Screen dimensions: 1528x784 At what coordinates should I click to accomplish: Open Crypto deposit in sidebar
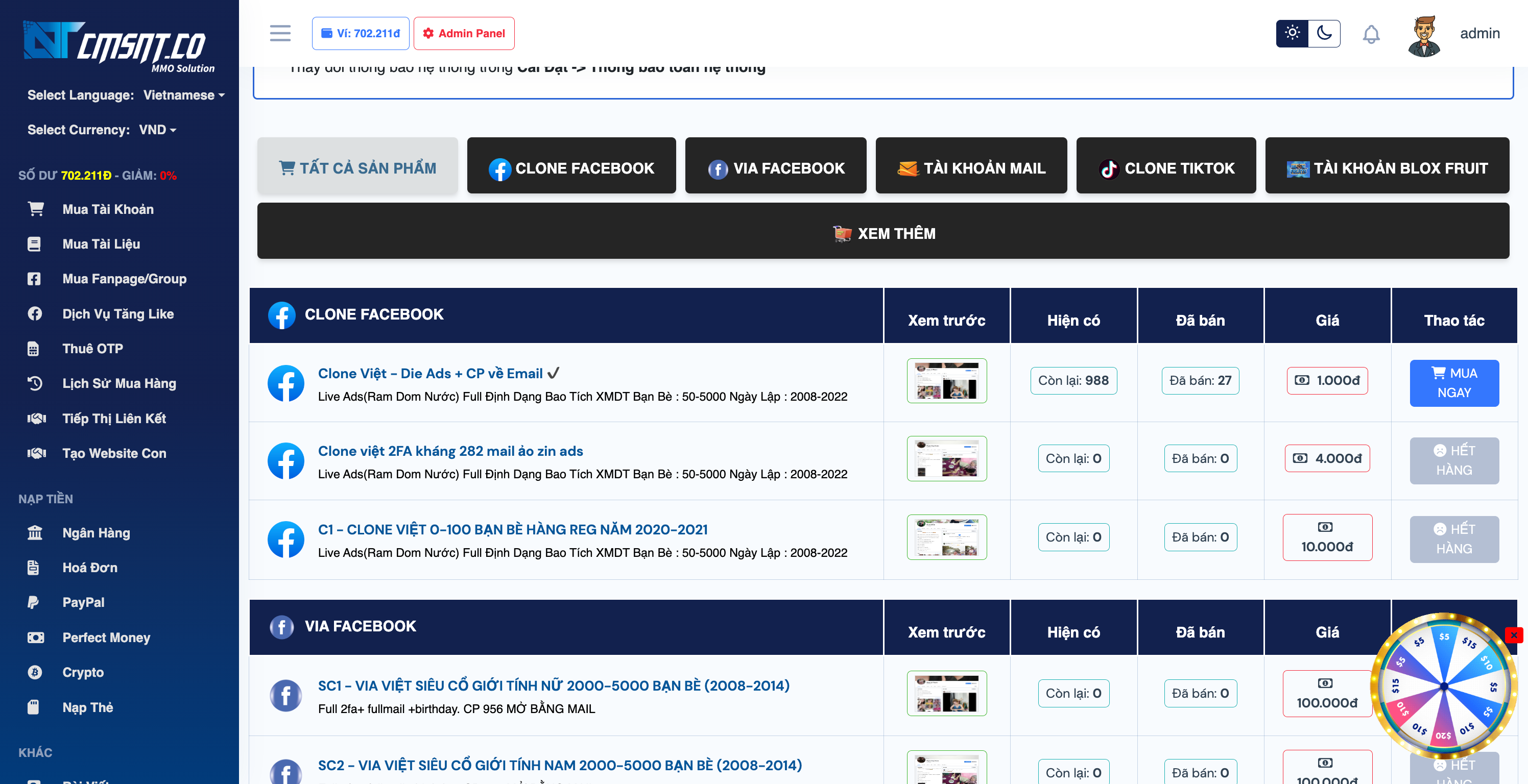pos(83,672)
